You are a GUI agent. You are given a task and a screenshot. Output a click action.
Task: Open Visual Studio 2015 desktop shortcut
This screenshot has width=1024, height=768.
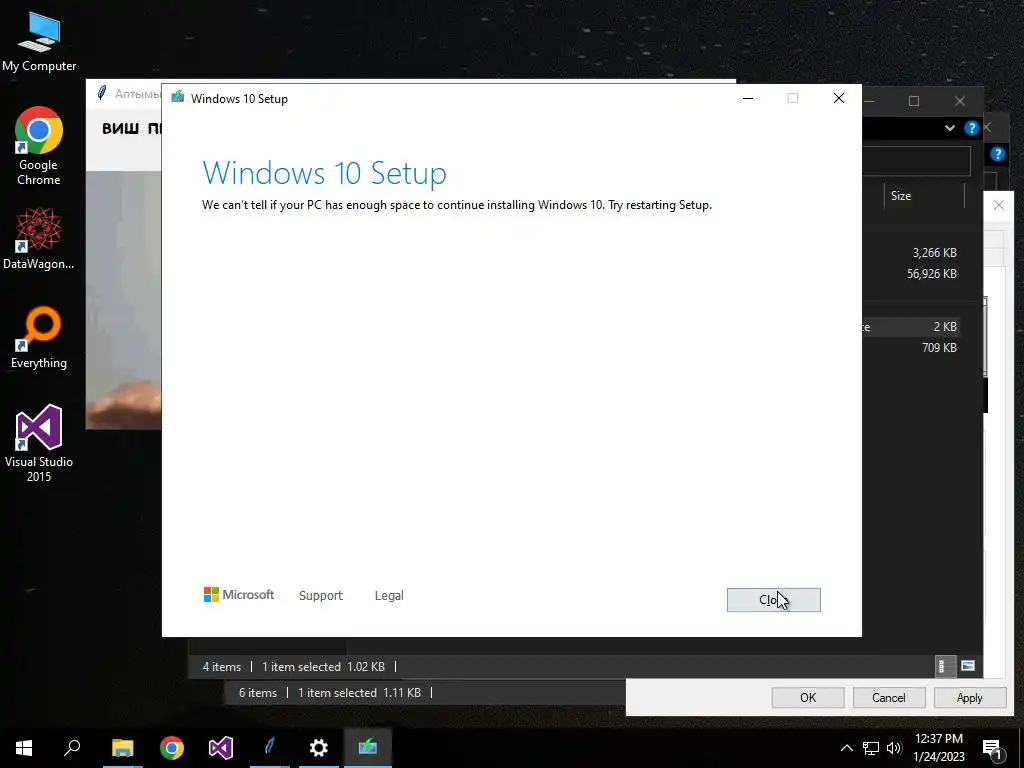pos(39,443)
